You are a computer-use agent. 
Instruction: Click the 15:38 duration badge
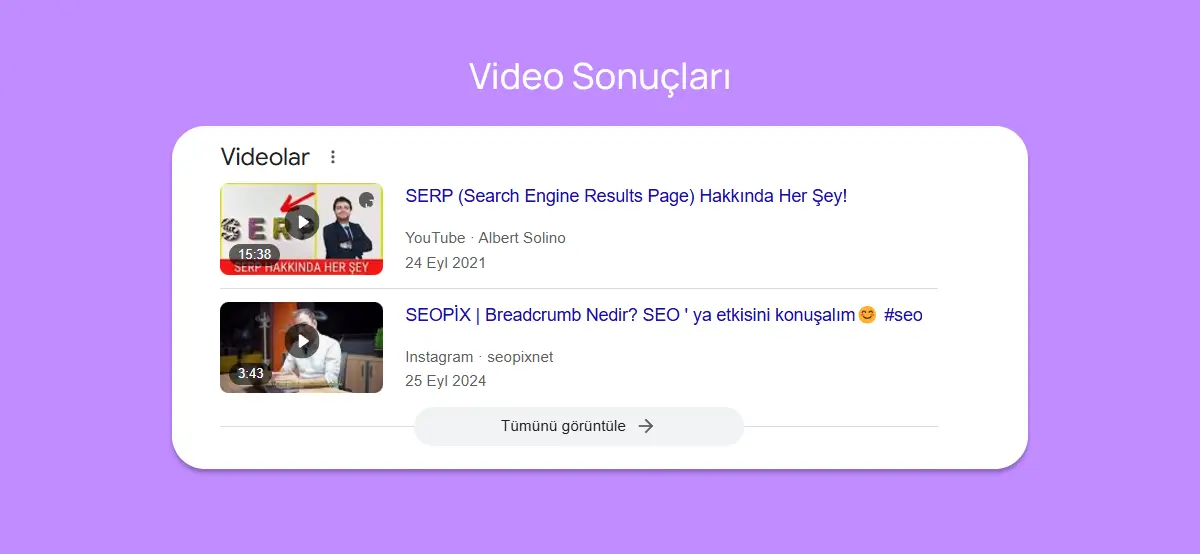click(255, 254)
